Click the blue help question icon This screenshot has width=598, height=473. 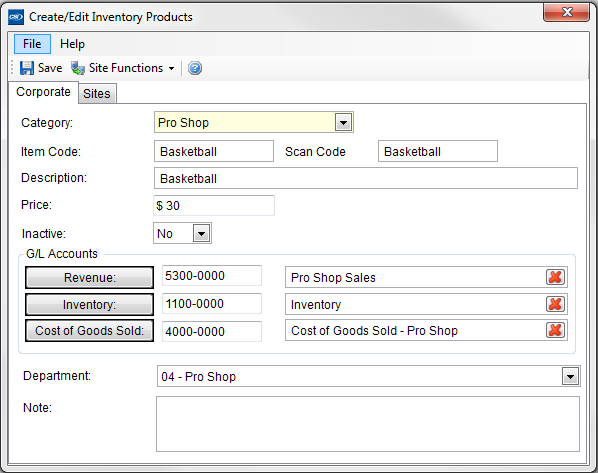195,69
